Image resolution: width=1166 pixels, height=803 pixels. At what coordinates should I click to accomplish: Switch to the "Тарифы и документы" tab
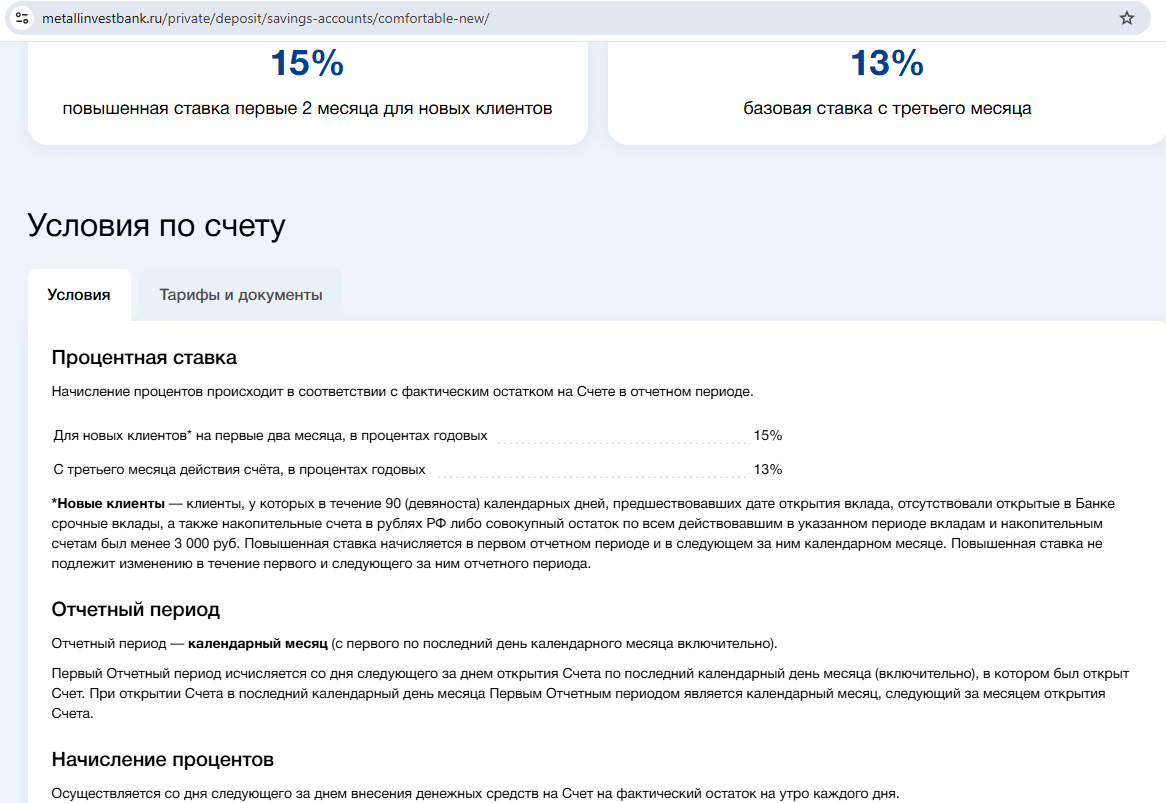point(241,295)
